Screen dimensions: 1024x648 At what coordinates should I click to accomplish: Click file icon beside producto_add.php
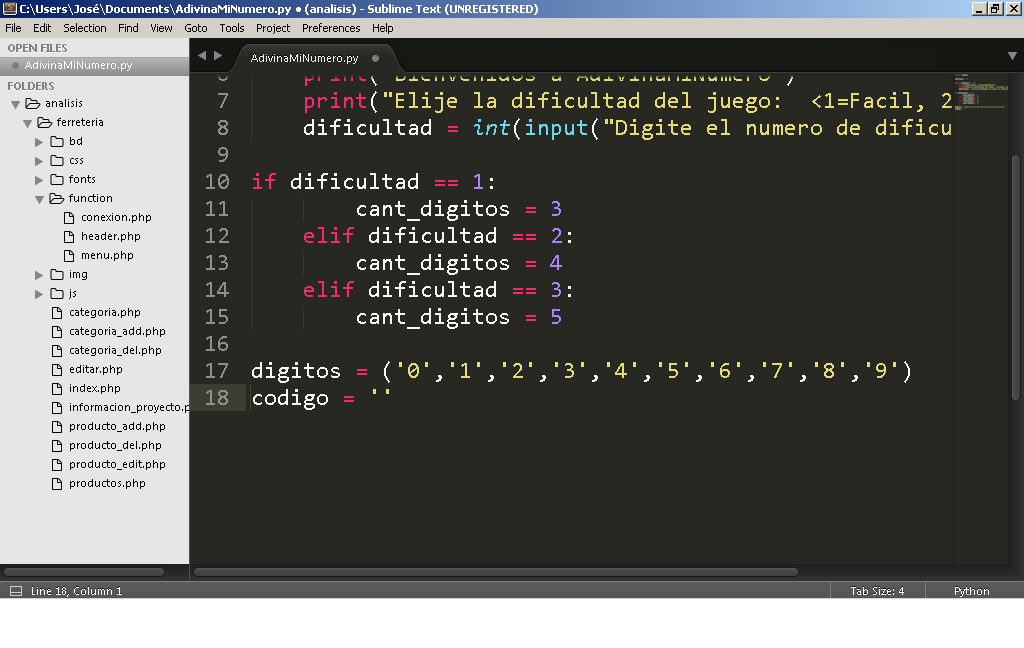[x=57, y=426]
